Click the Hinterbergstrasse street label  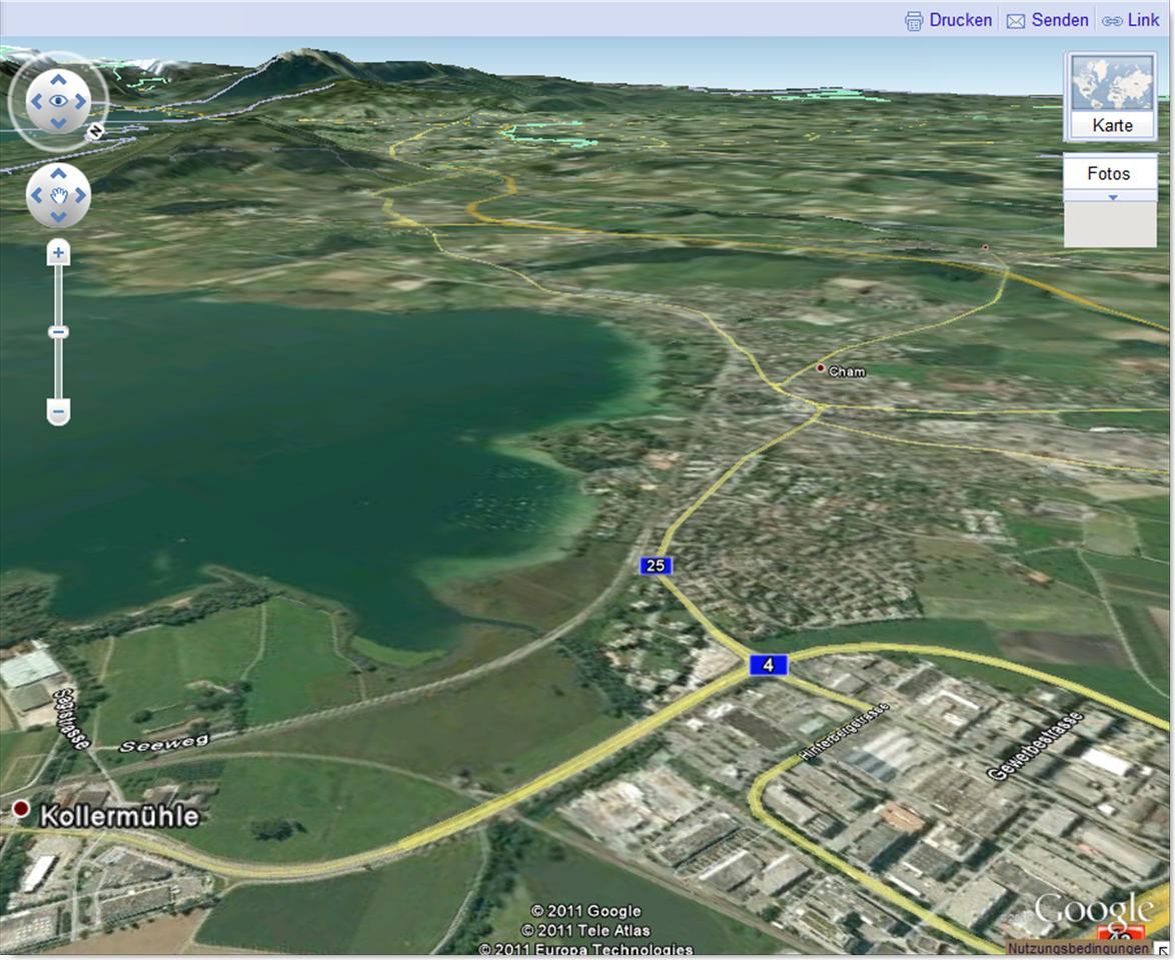point(845,732)
